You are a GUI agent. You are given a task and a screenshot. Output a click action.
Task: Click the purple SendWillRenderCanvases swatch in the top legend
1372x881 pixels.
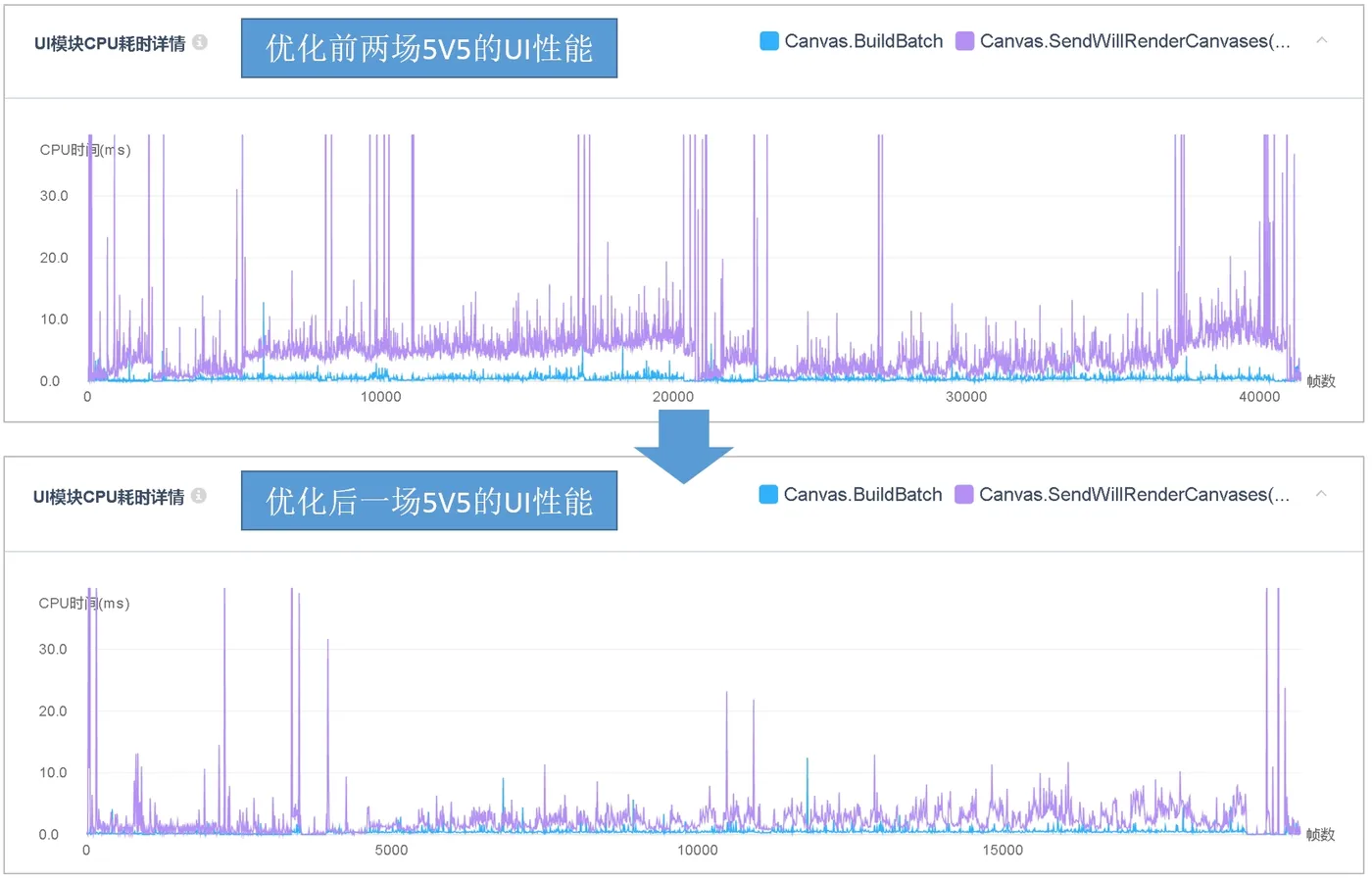964,41
